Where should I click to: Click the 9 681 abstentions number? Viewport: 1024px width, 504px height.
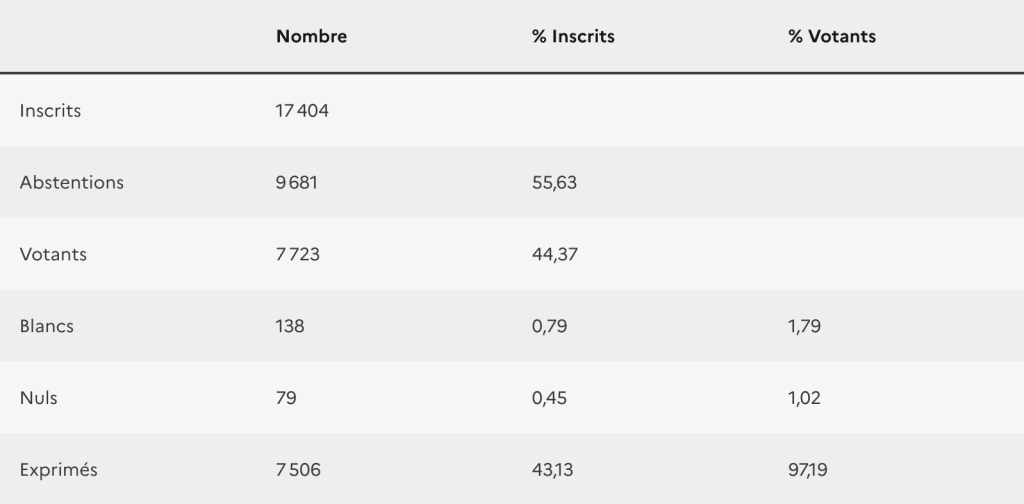tap(299, 183)
